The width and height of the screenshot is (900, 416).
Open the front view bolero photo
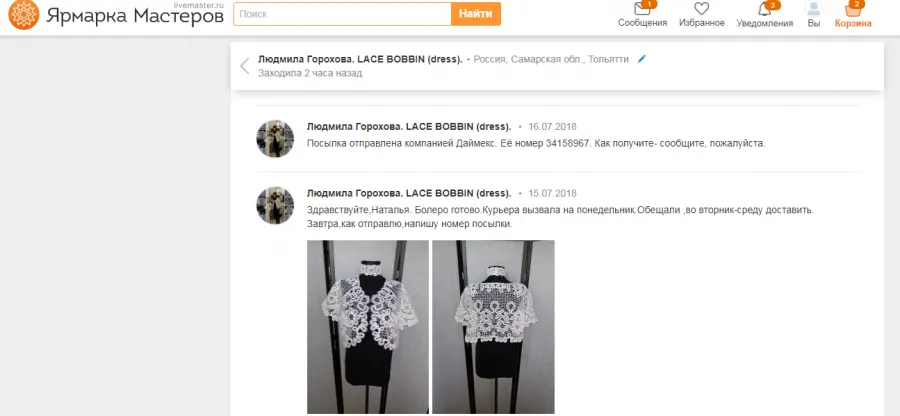click(x=368, y=327)
